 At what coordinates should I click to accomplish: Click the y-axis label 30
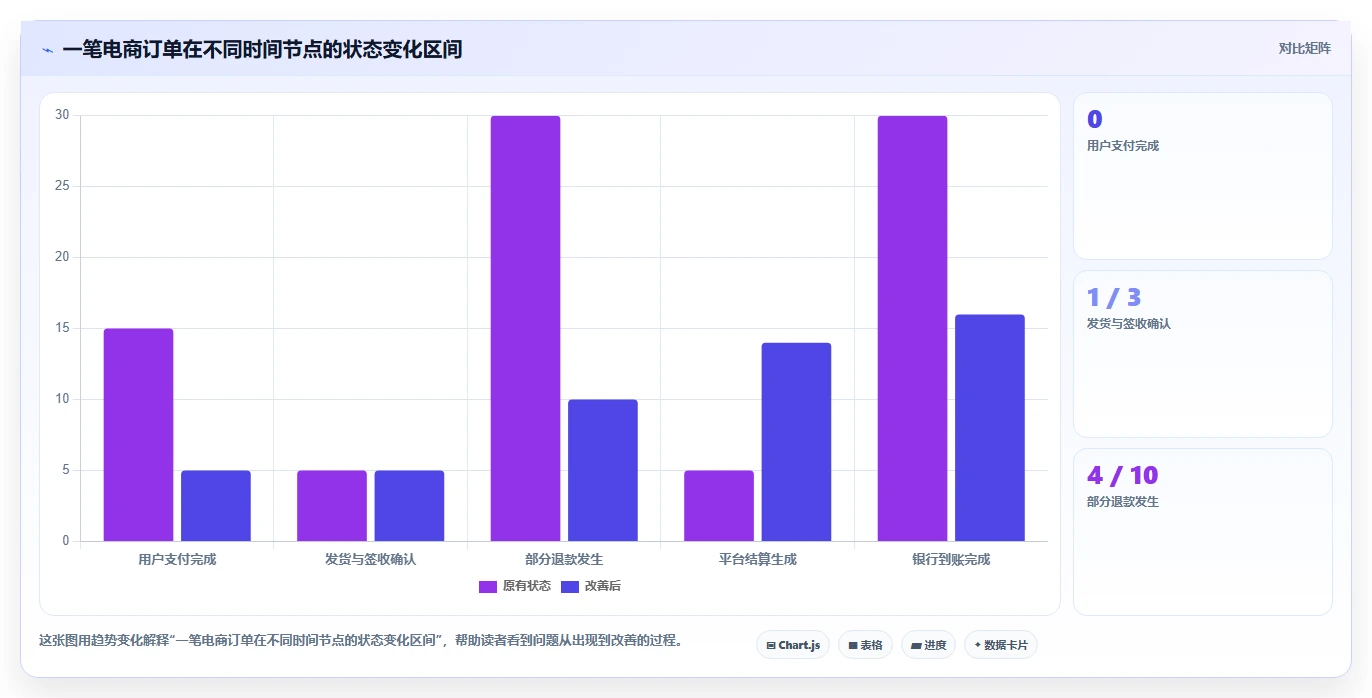62,115
